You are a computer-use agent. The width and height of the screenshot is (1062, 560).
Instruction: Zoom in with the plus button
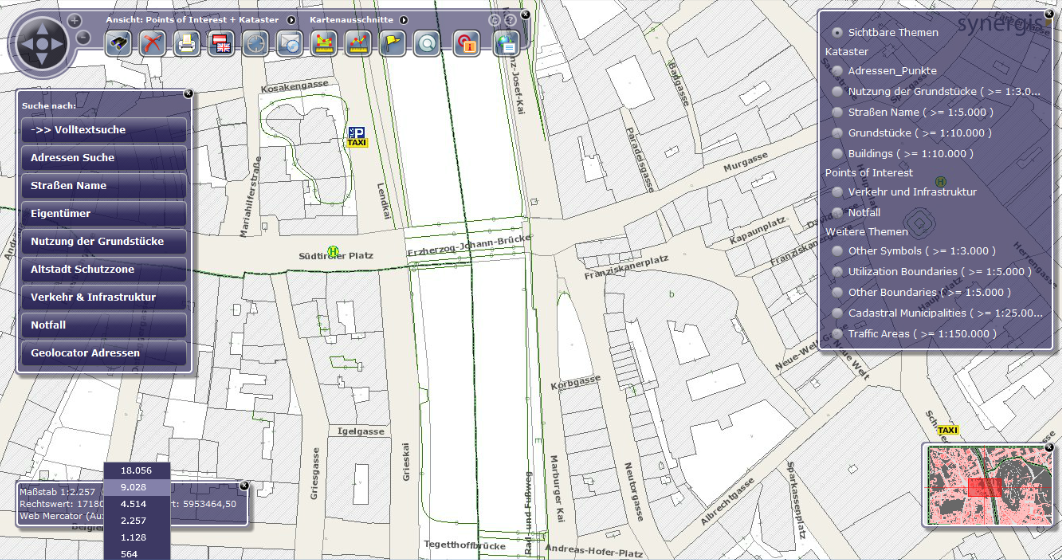point(75,20)
